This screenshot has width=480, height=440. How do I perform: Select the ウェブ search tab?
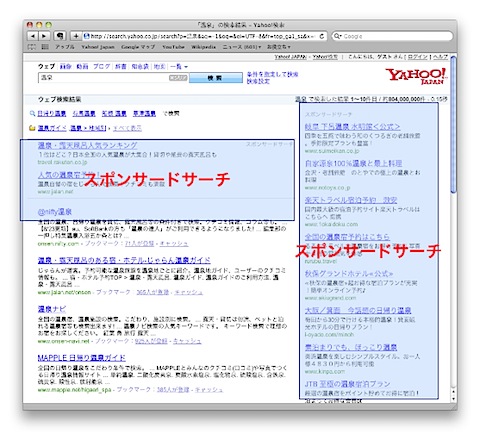[46, 67]
